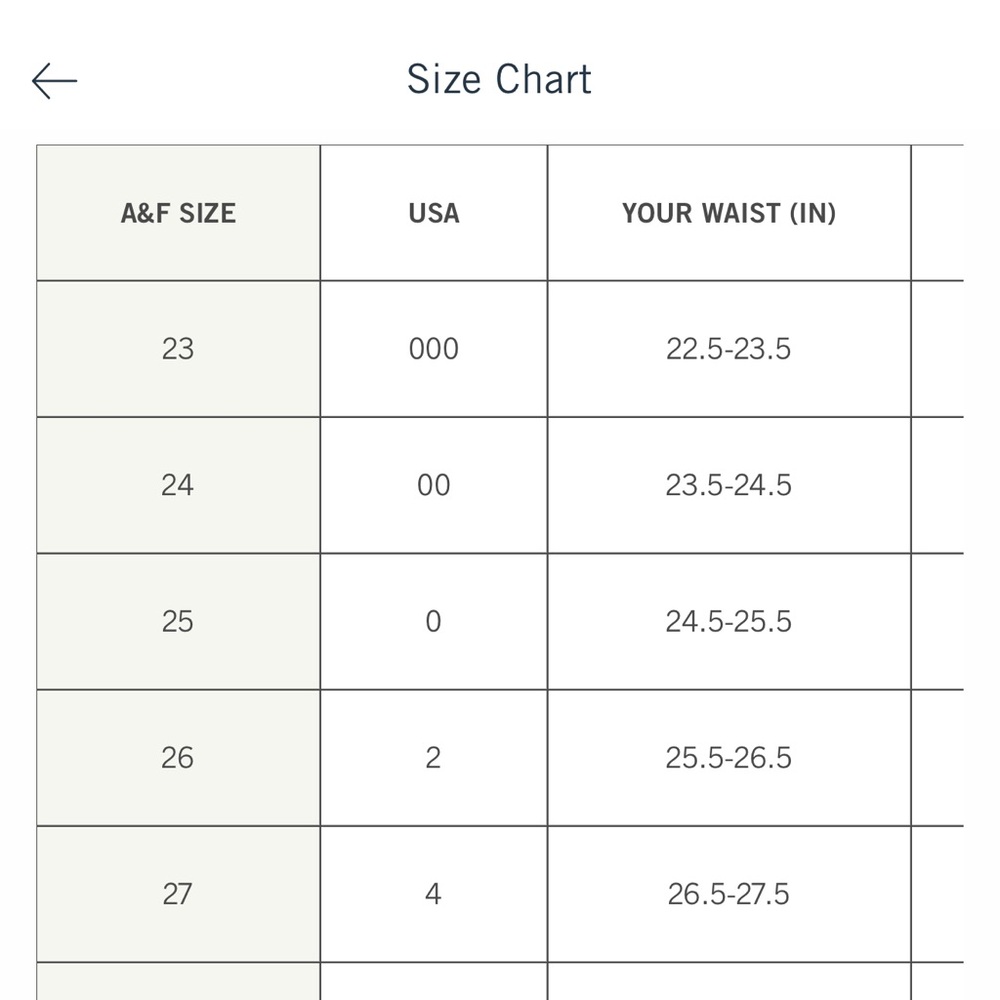Viewport: 1000px width, 1000px height.
Task: Select A&F size 23 cell
Action: coord(179,349)
